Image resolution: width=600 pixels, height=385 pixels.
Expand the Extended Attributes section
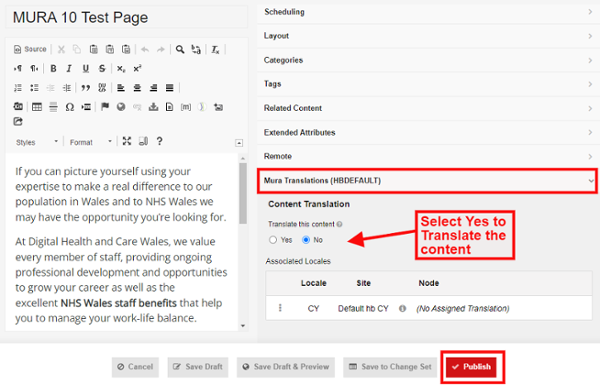coord(428,132)
